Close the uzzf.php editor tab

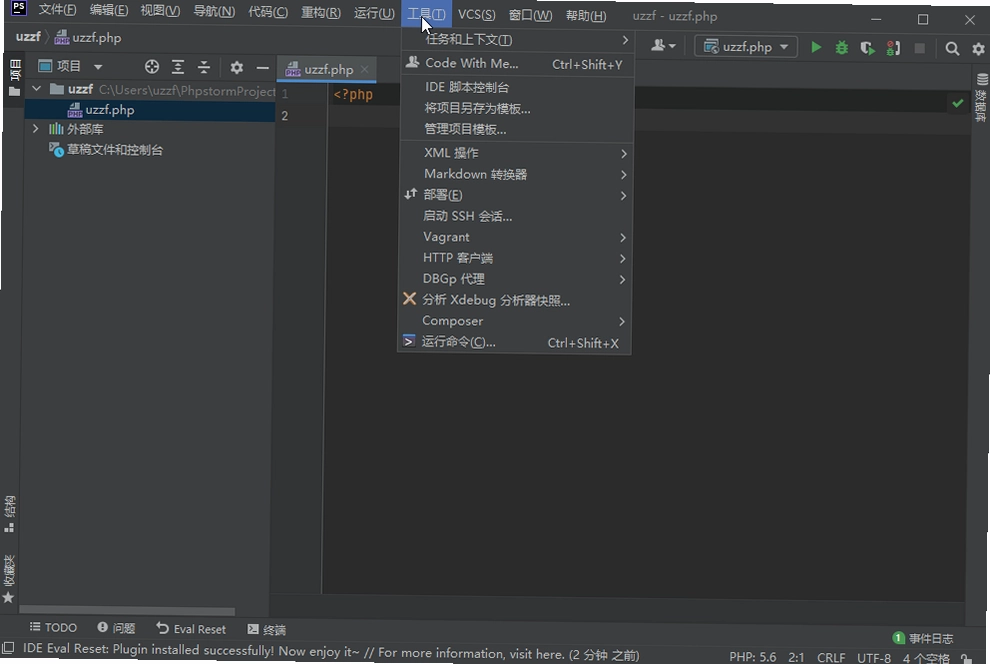click(x=364, y=69)
